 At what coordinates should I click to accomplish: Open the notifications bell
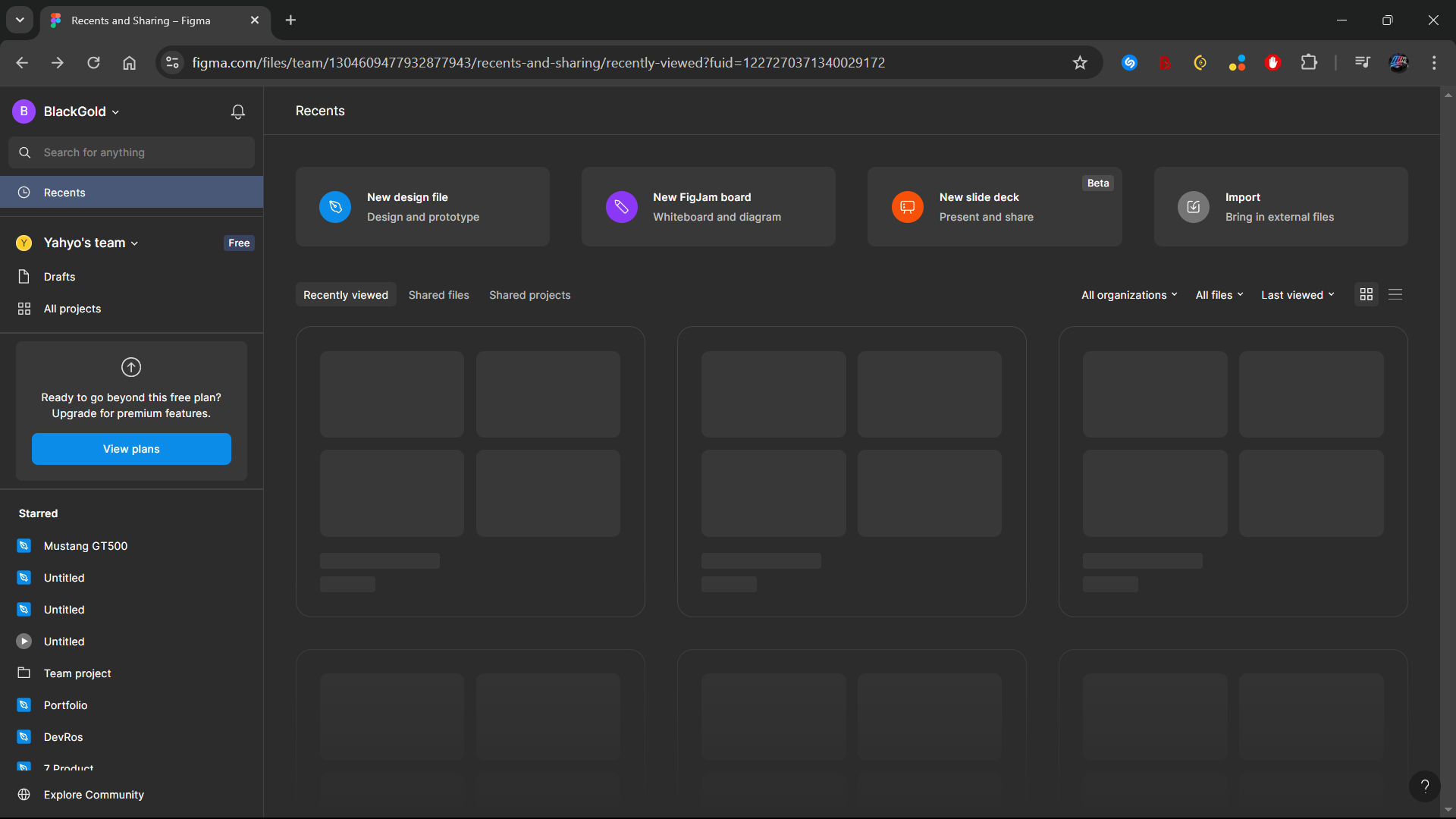238,111
